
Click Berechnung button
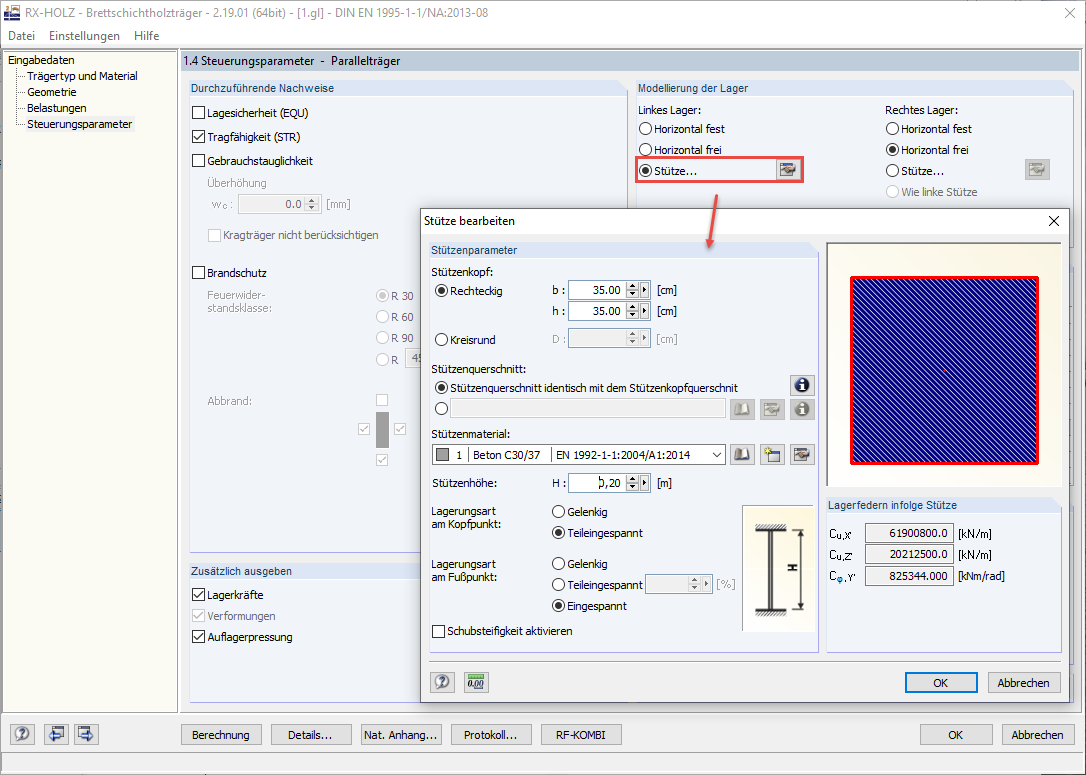coord(221,735)
